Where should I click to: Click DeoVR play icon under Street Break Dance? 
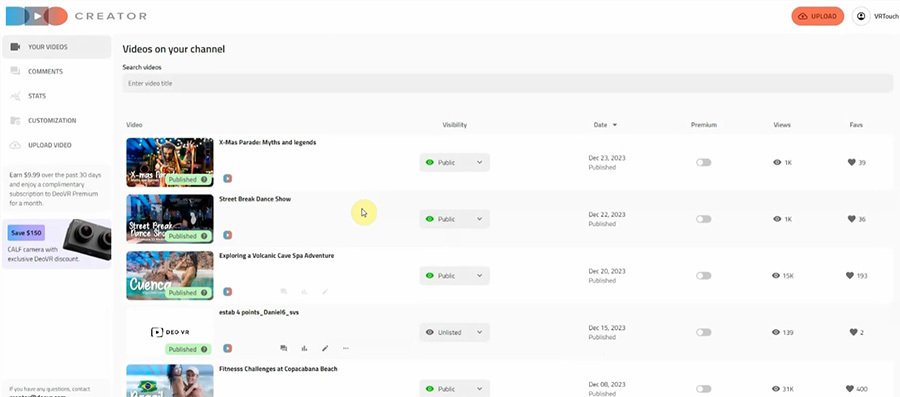point(228,235)
